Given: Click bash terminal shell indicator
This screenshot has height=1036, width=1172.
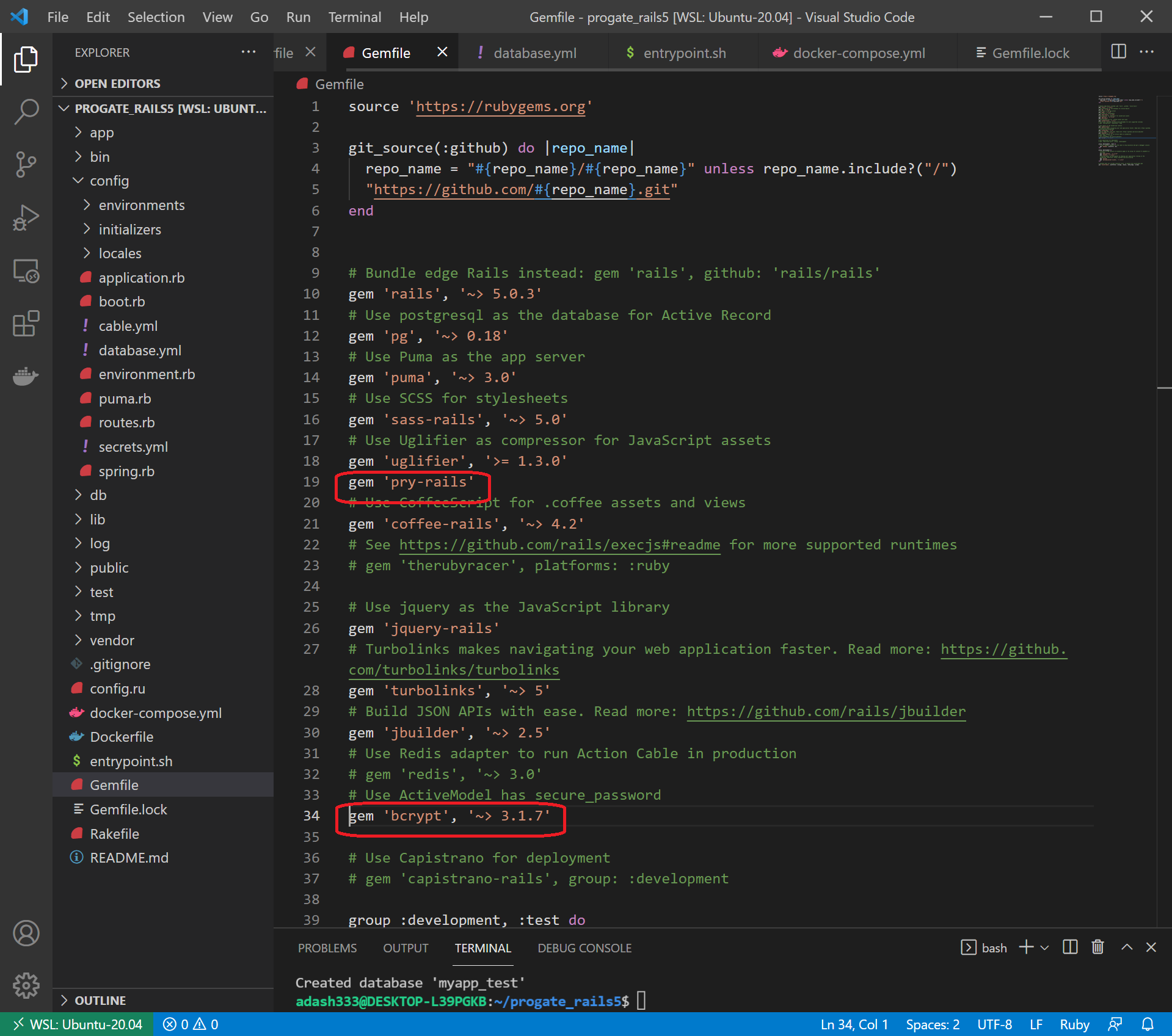Looking at the screenshot, I should coord(984,947).
